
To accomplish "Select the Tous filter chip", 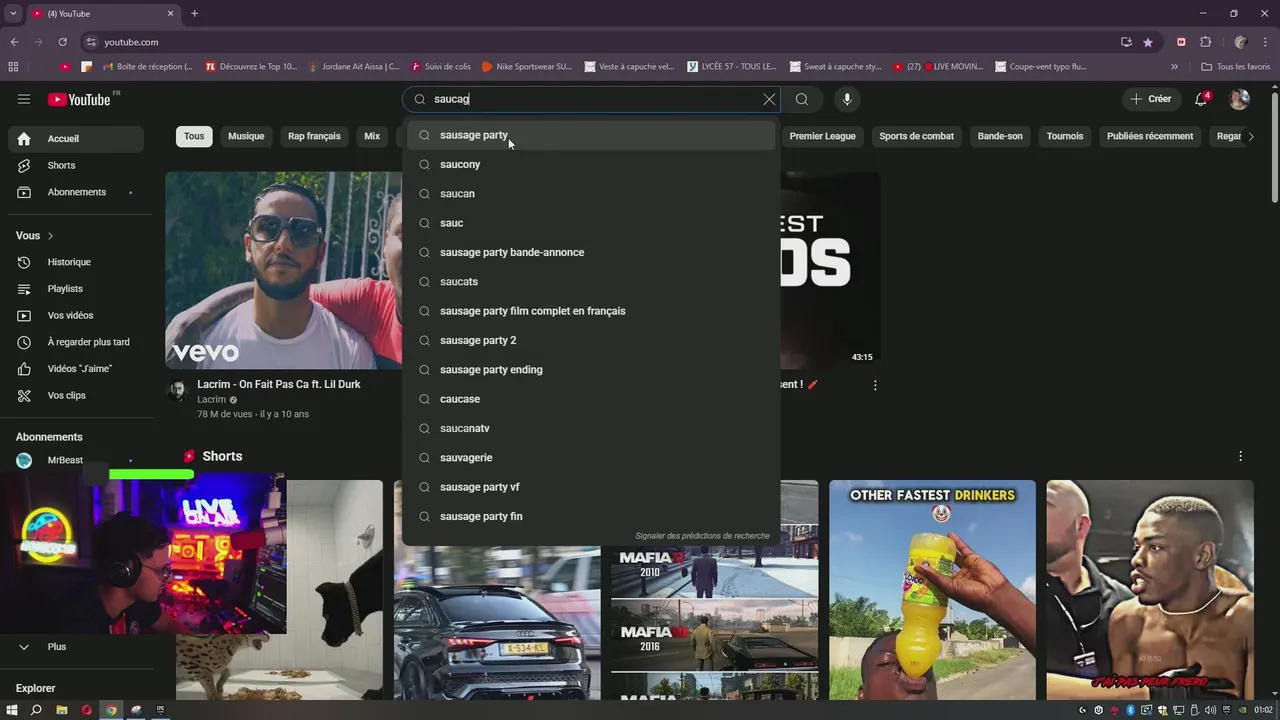I will (x=194, y=136).
